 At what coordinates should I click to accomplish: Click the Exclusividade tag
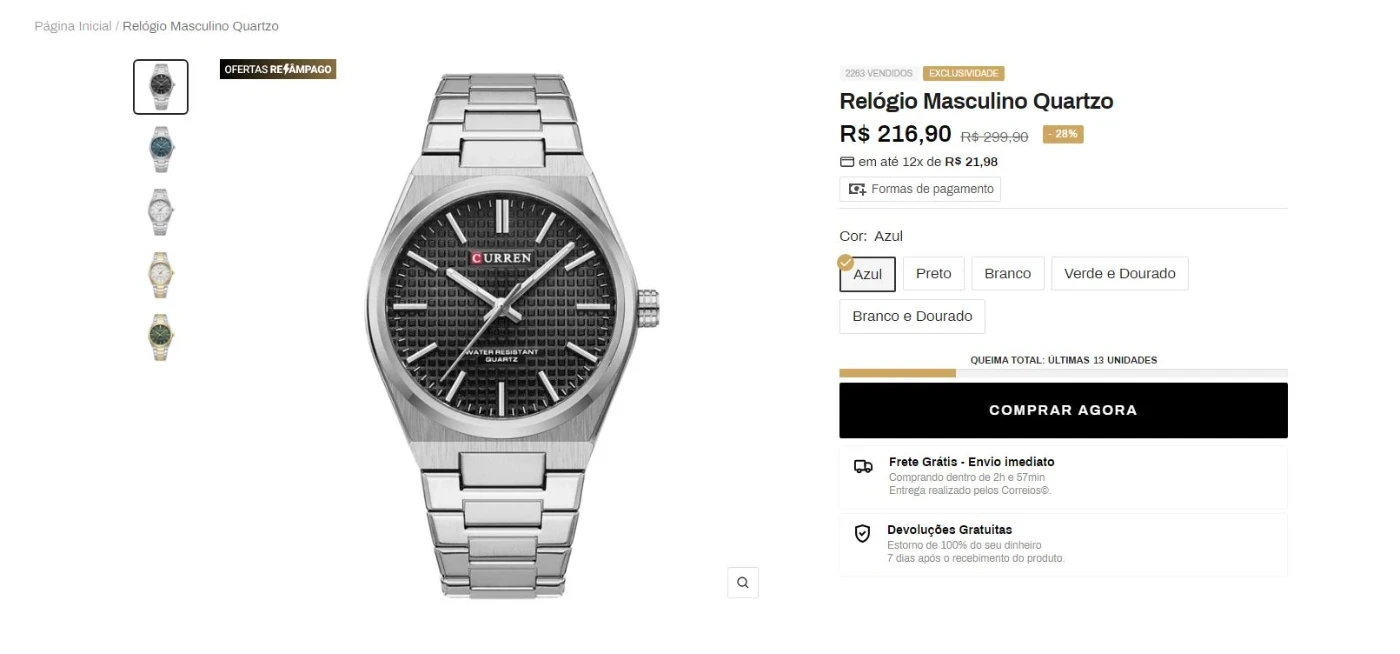point(963,73)
